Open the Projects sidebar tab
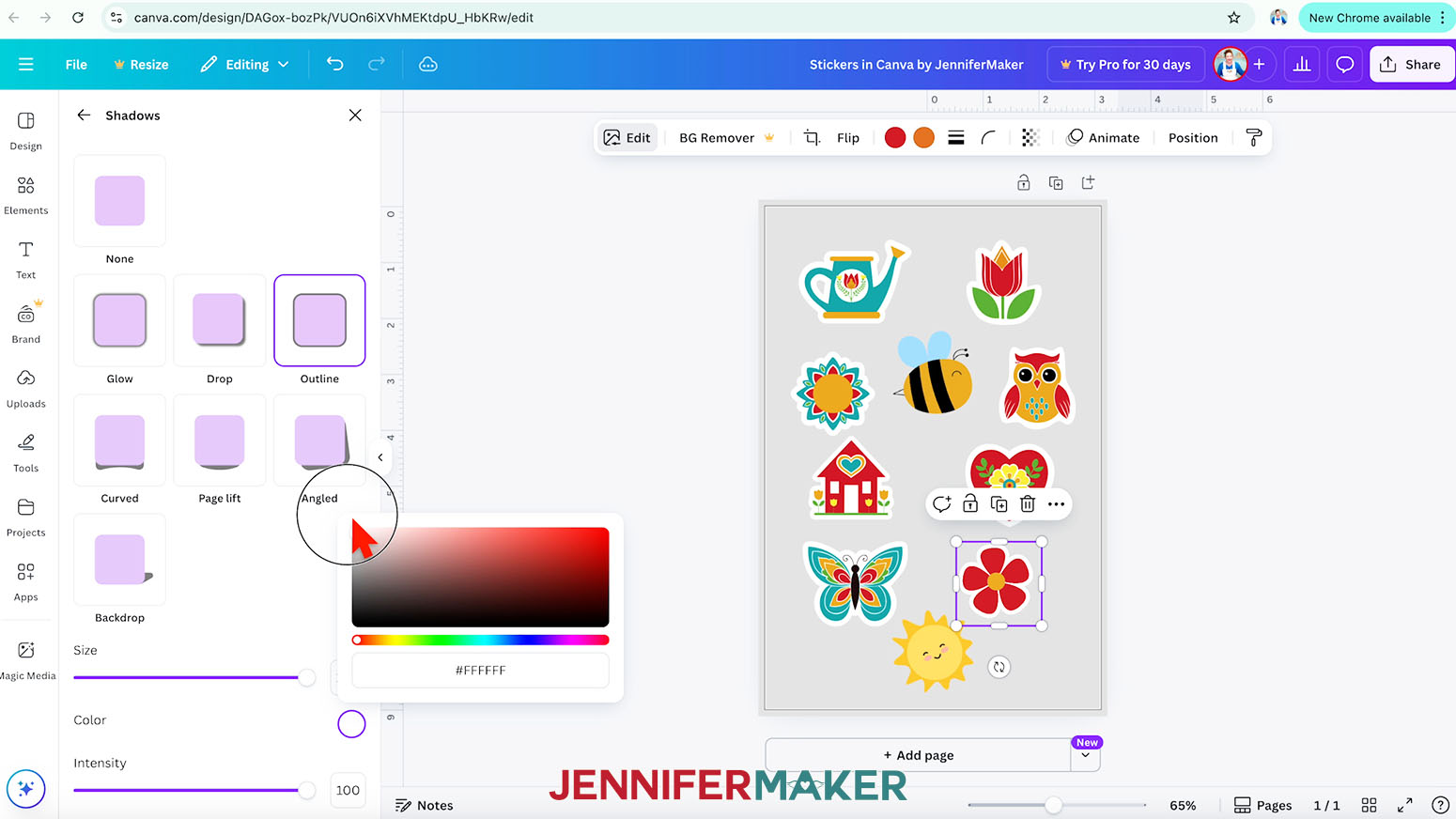Screen dimensions: 1456x819 (x=26, y=518)
